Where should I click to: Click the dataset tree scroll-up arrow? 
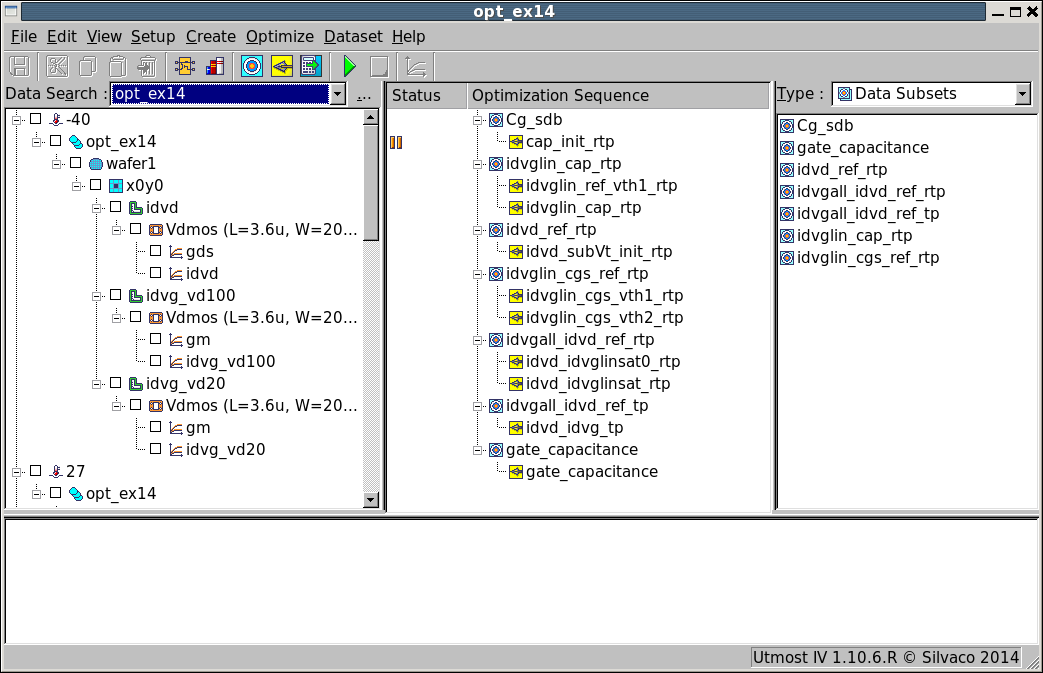pyautogui.click(x=371, y=118)
